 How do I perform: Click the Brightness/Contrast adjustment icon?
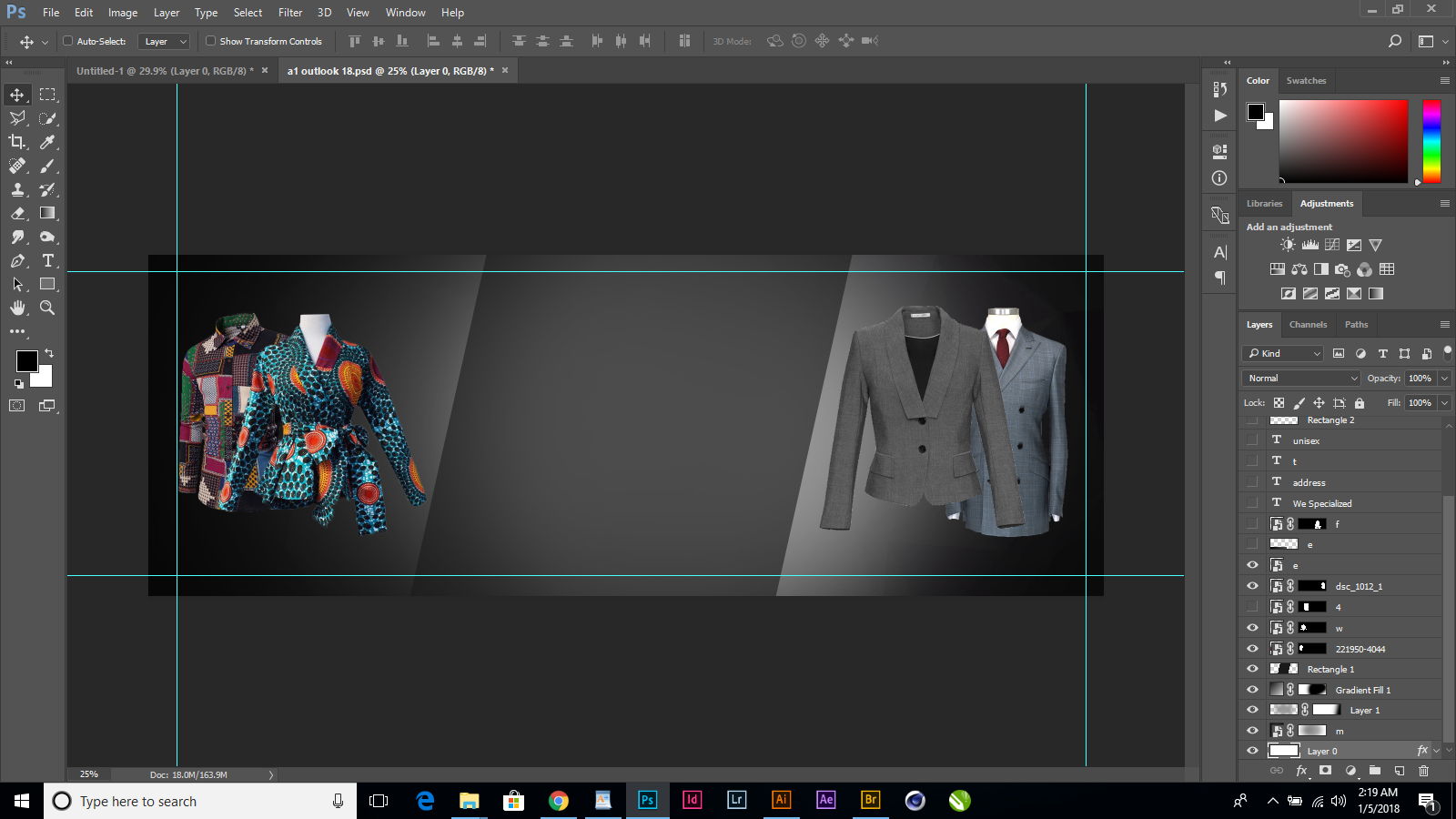[x=1288, y=245]
